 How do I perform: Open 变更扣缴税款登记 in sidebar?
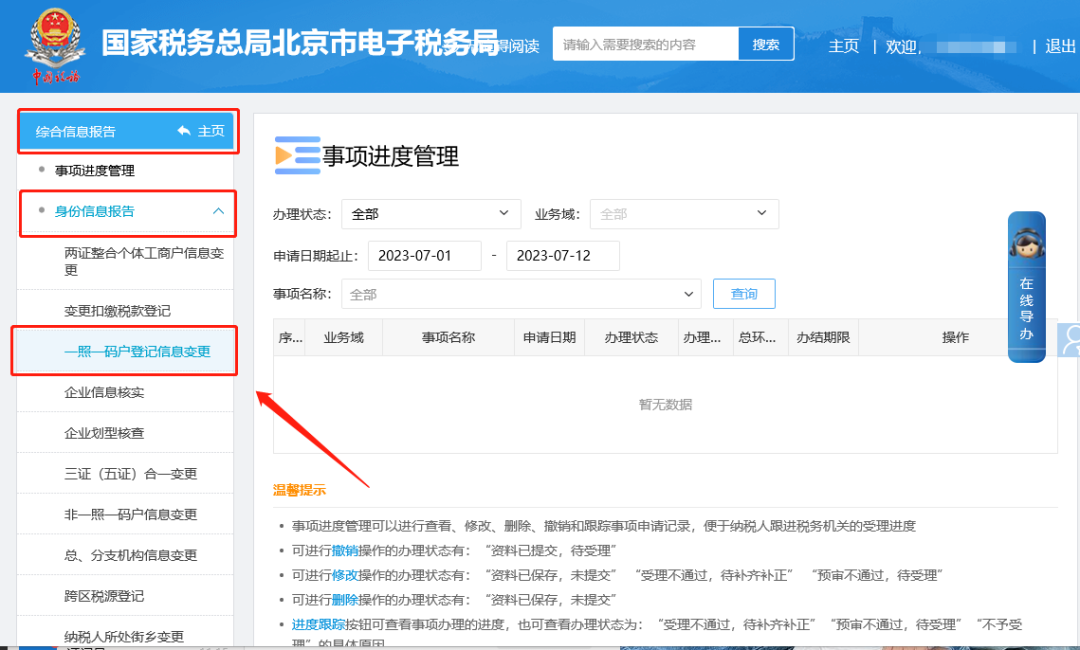117,311
